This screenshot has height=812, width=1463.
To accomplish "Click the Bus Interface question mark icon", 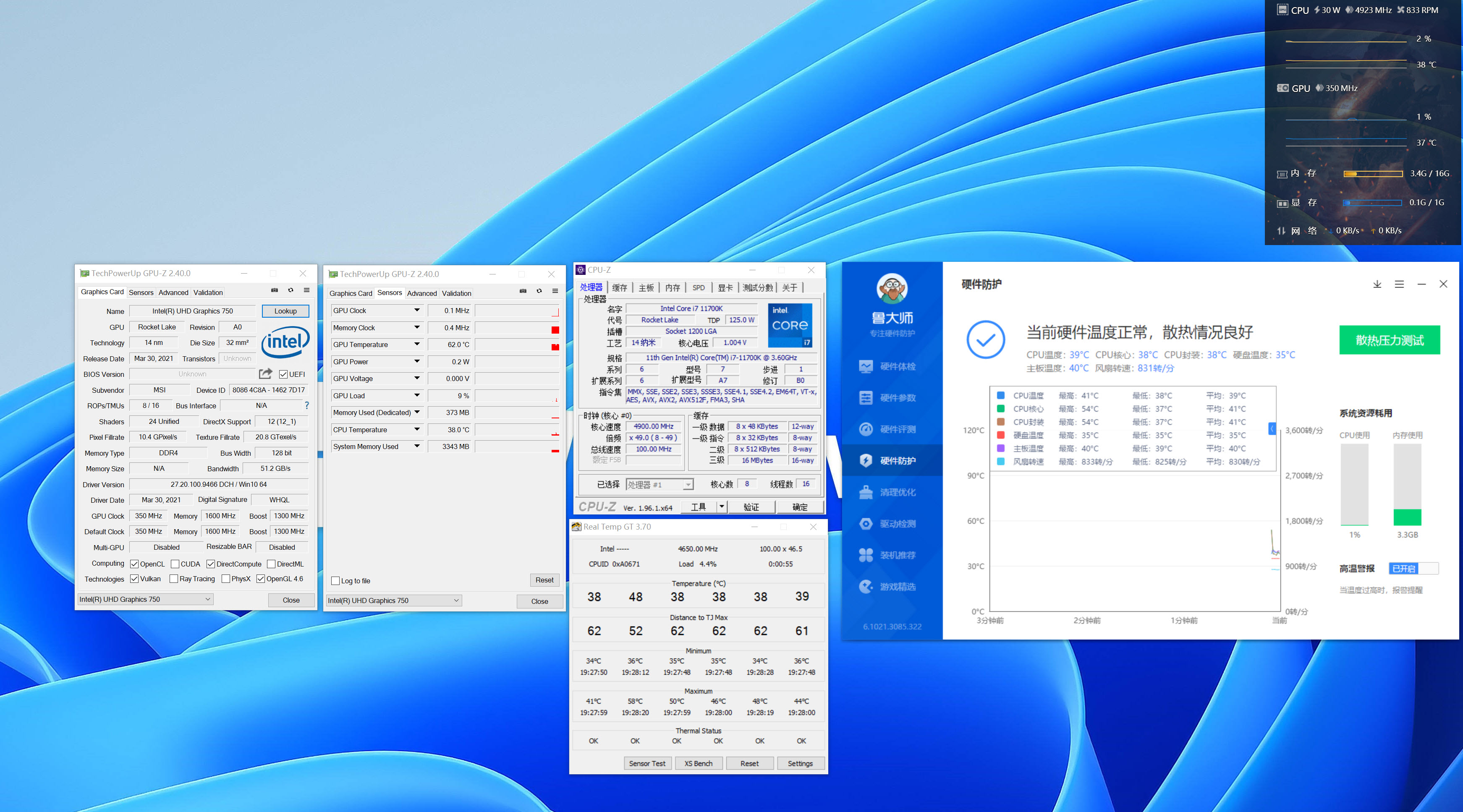I will [307, 405].
